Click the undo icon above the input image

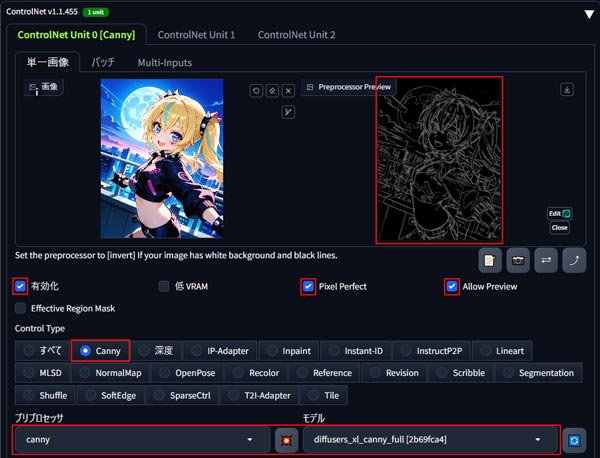(256, 91)
